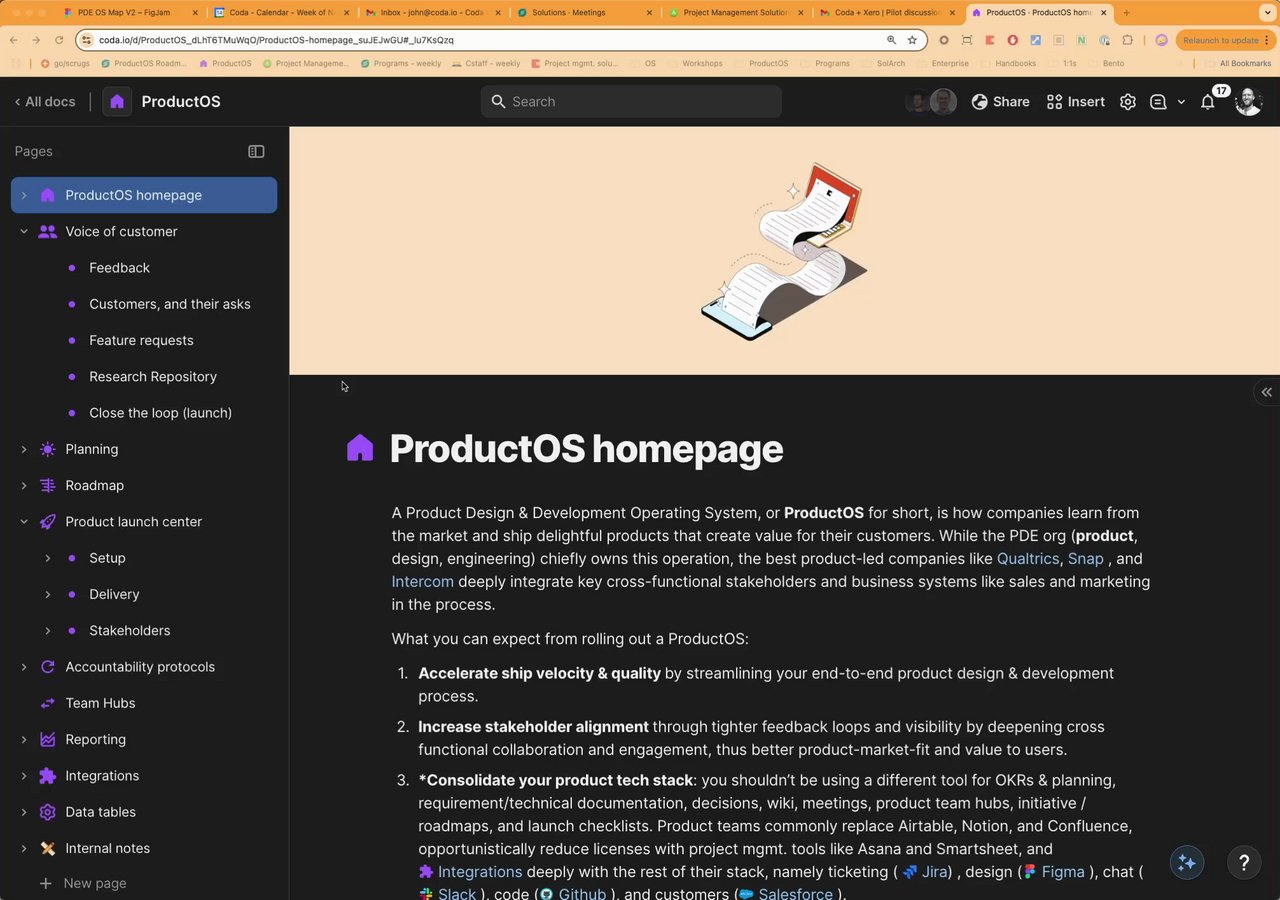Open notifications bell with 17 badge
1280x900 pixels.
coord(1210,101)
